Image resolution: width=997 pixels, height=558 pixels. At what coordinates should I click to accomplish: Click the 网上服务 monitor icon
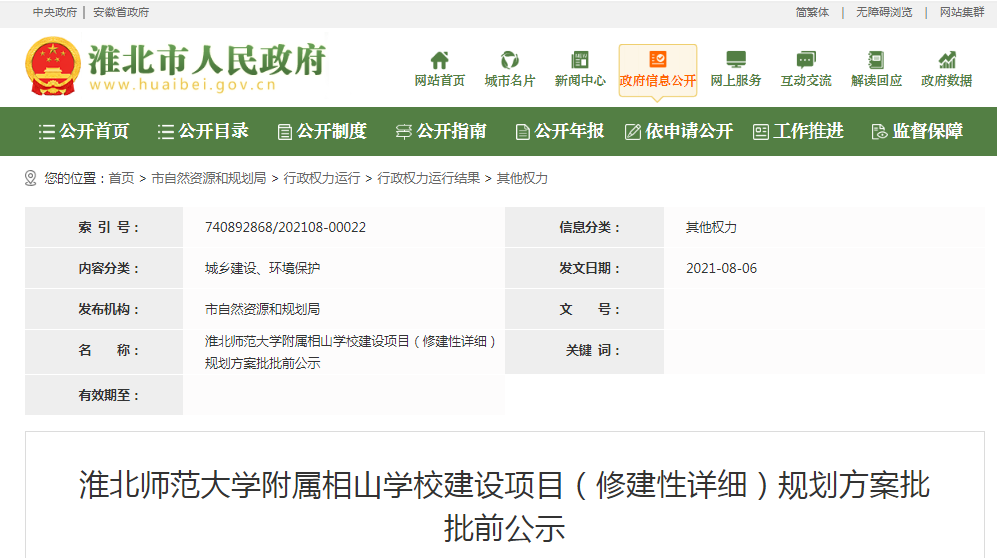click(736, 60)
